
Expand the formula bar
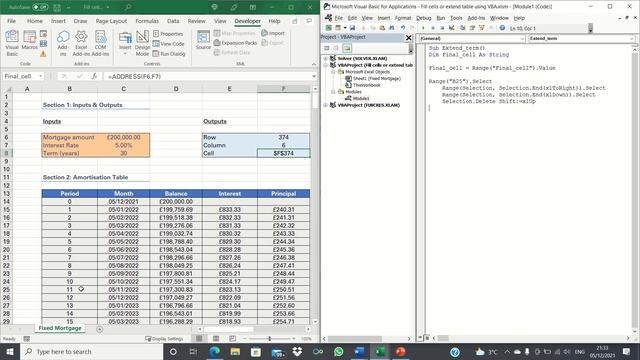pyautogui.click(x=314, y=76)
